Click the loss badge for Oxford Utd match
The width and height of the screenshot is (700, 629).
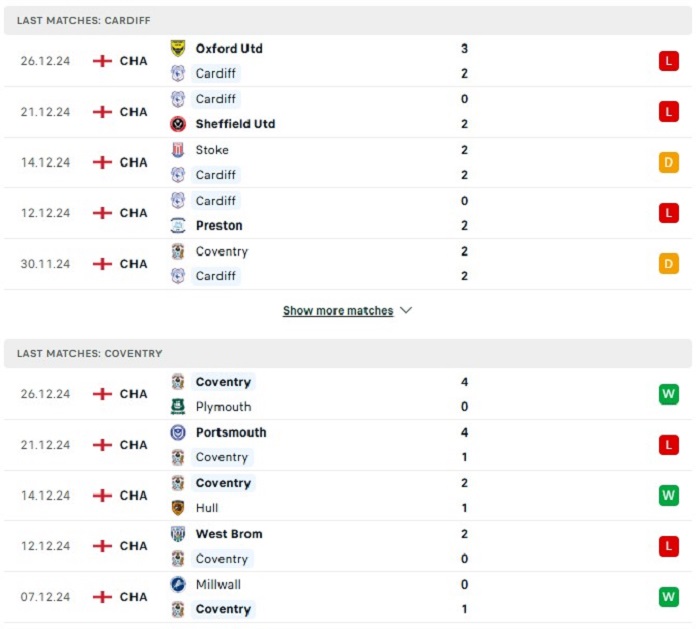[x=668, y=61]
